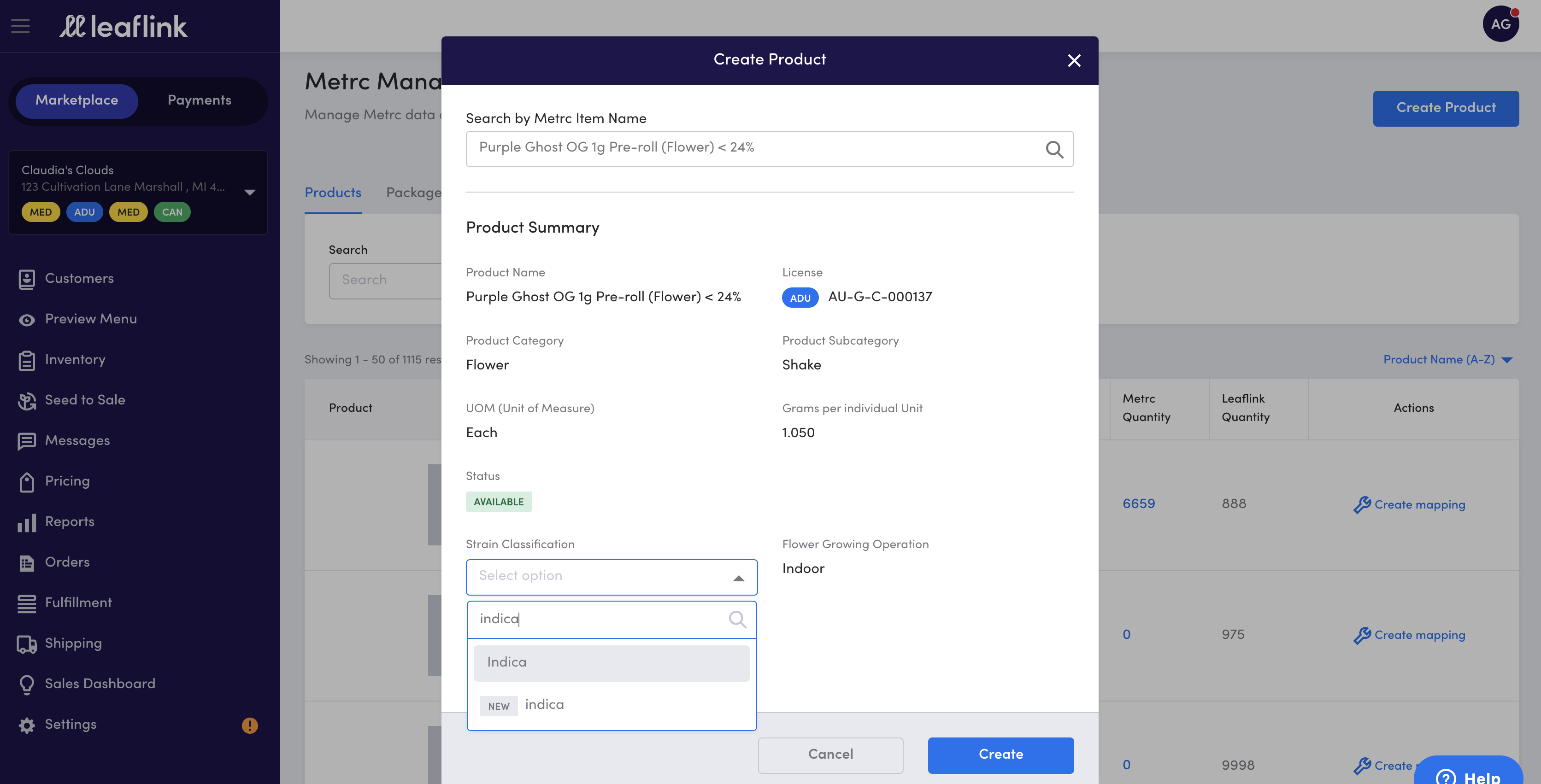Click the Metrc item search magnifier icon

click(x=1054, y=149)
